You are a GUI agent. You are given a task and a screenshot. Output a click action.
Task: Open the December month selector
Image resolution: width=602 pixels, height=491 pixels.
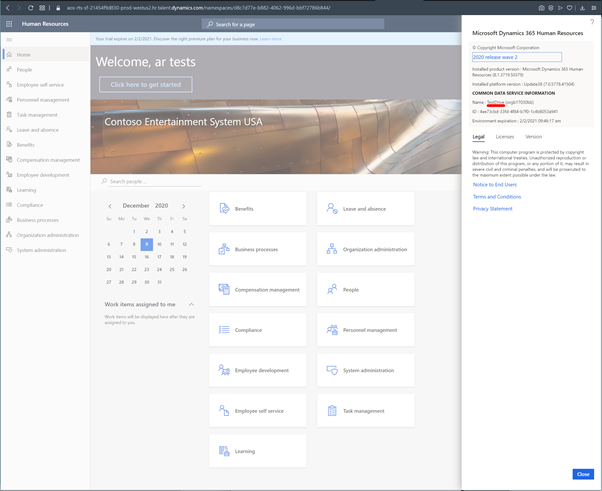point(136,206)
